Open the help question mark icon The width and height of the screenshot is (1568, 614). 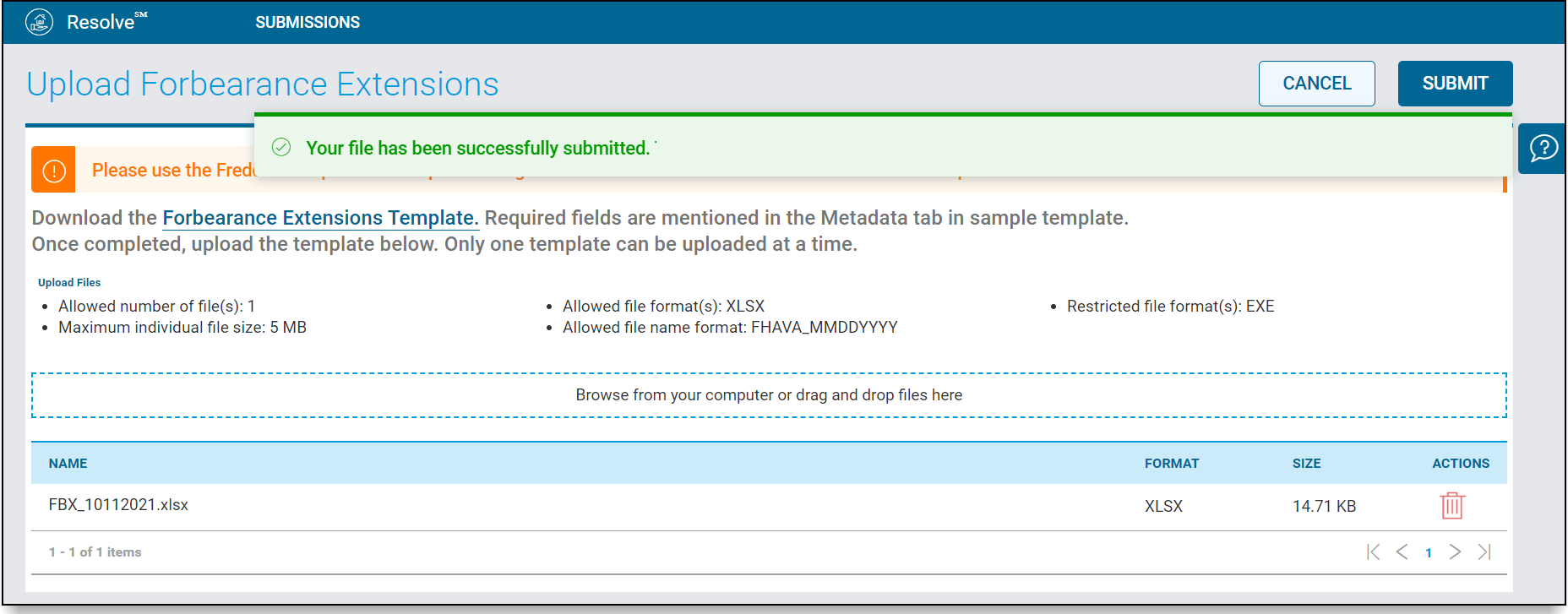point(1543,149)
